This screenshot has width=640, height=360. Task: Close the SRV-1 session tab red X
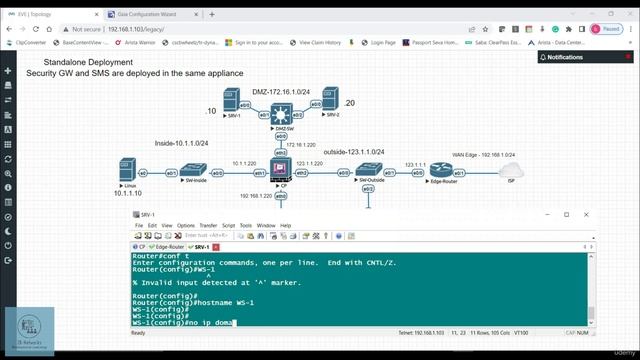(216, 247)
